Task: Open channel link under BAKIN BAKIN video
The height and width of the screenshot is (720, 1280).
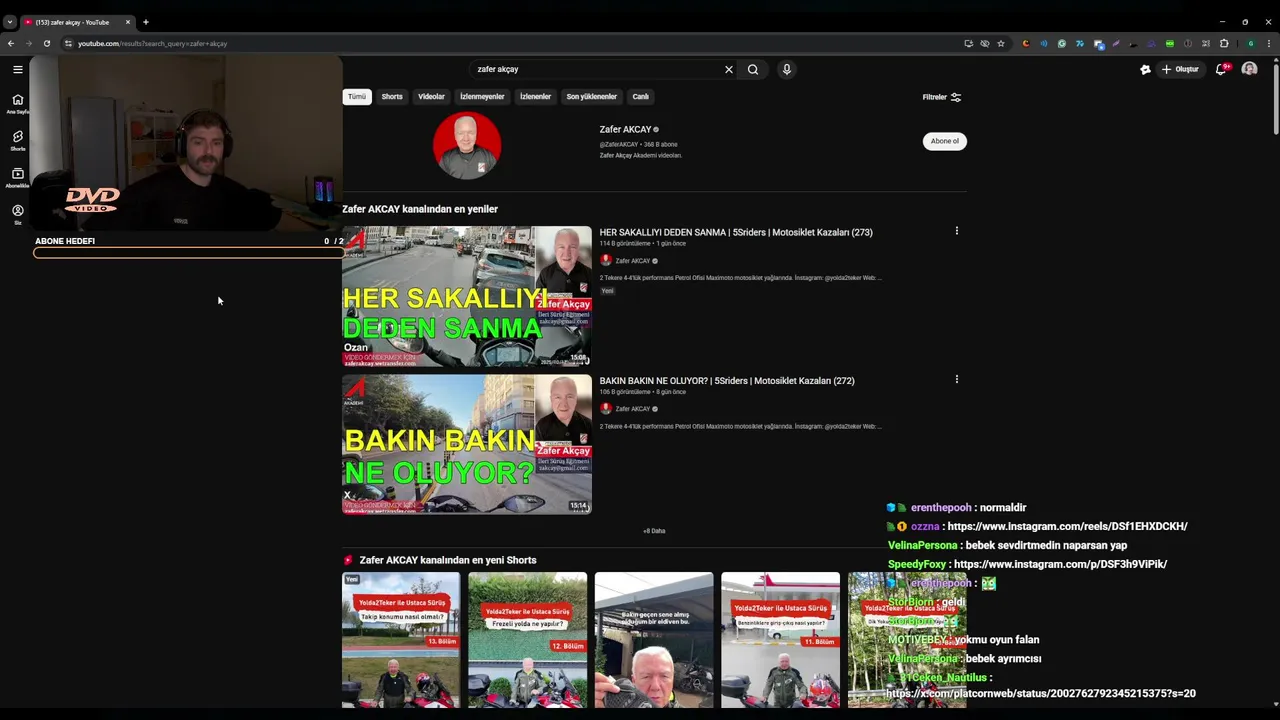Action: coord(632,409)
